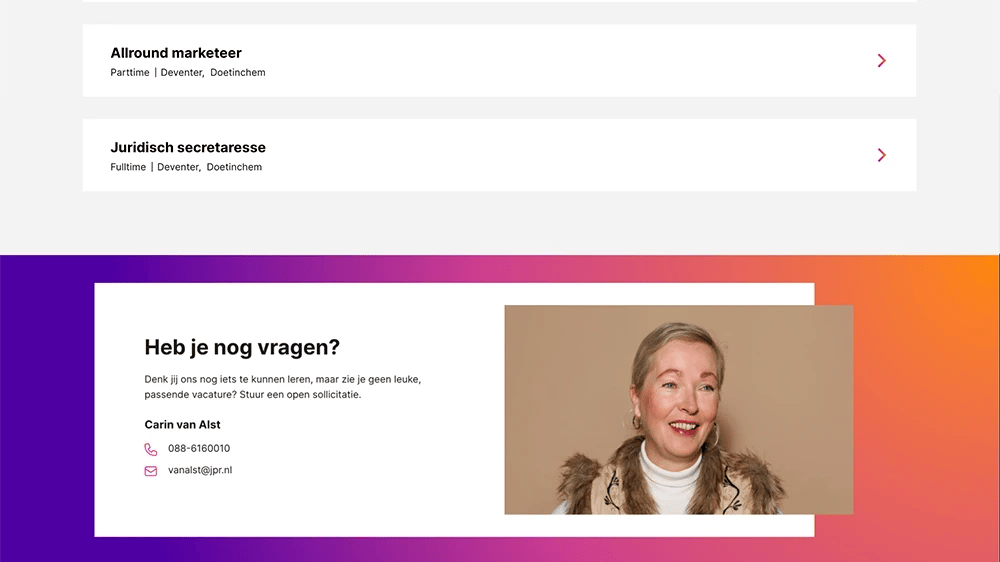1000x562 pixels.
Task: Click the paragraph starting 'Denk jij ons nog iets'
Action: coord(283,387)
